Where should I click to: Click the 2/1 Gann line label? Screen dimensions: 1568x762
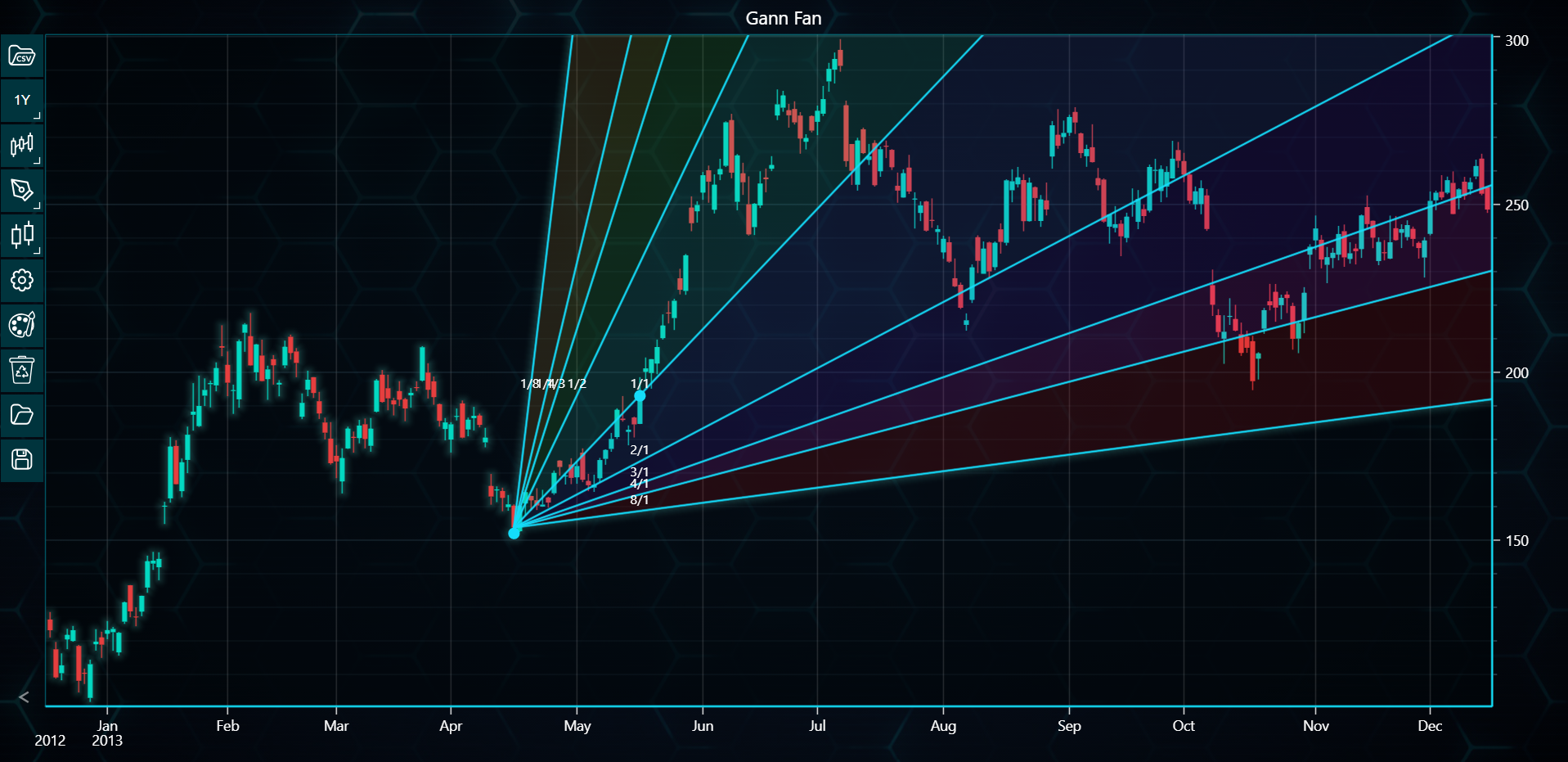pyautogui.click(x=640, y=450)
